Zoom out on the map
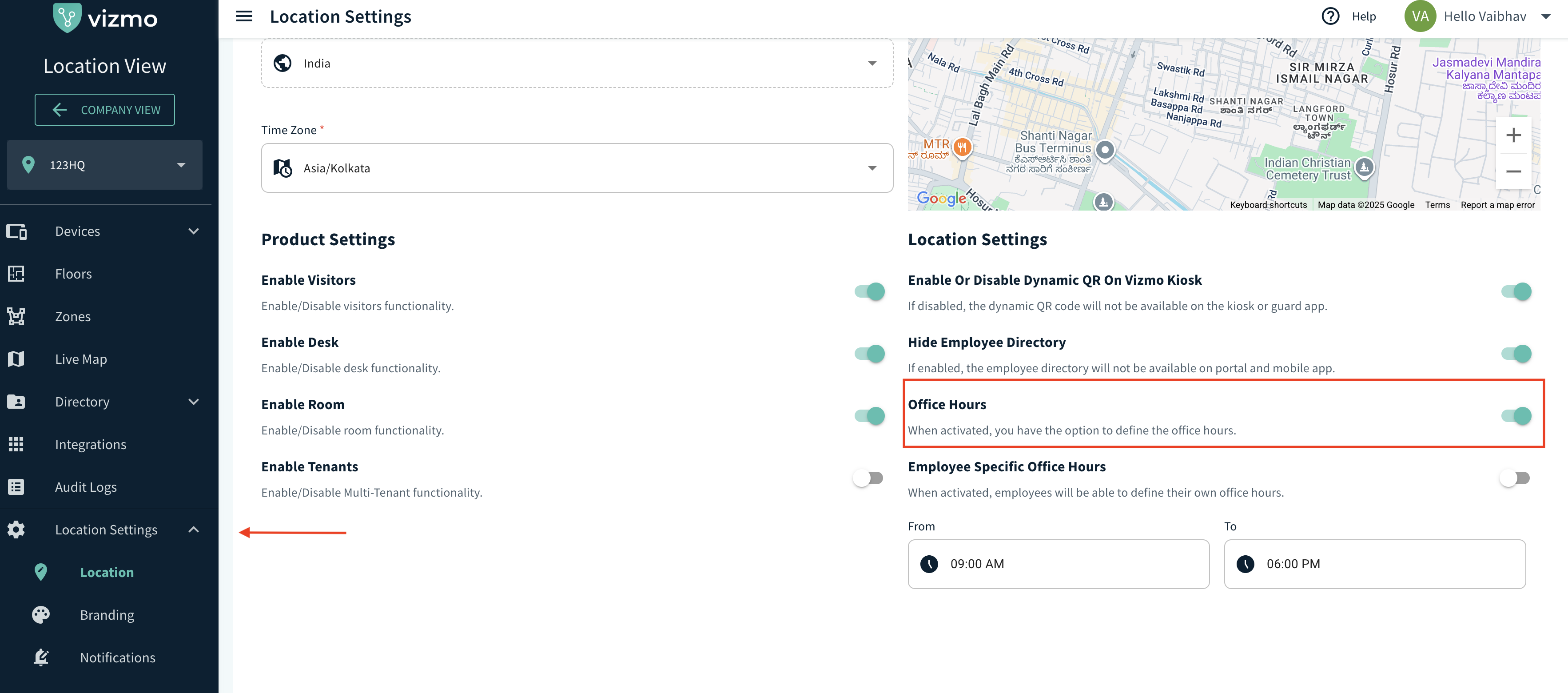The width and height of the screenshot is (1568, 693). 1513,172
